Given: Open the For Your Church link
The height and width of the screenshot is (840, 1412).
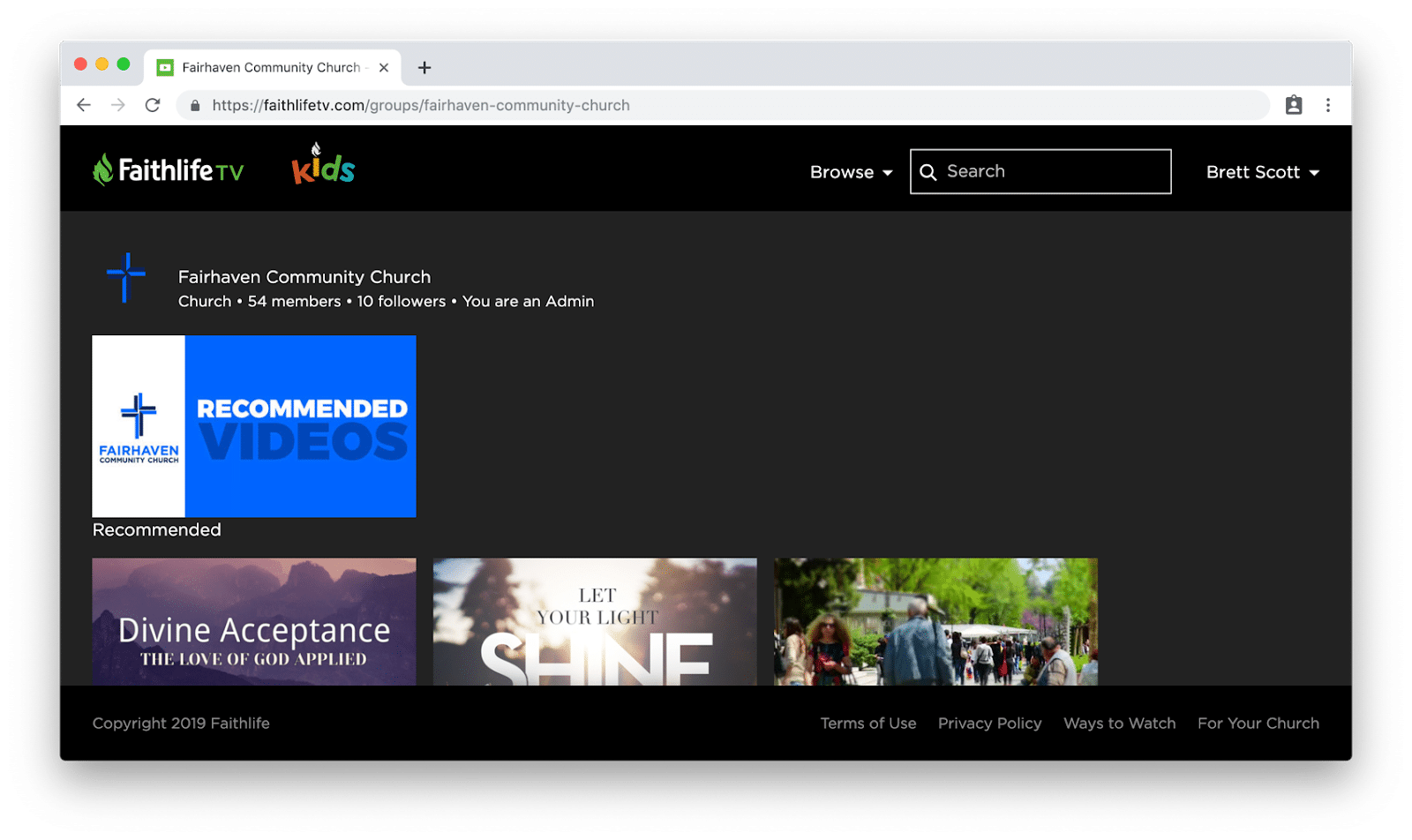Looking at the screenshot, I should [x=1258, y=723].
